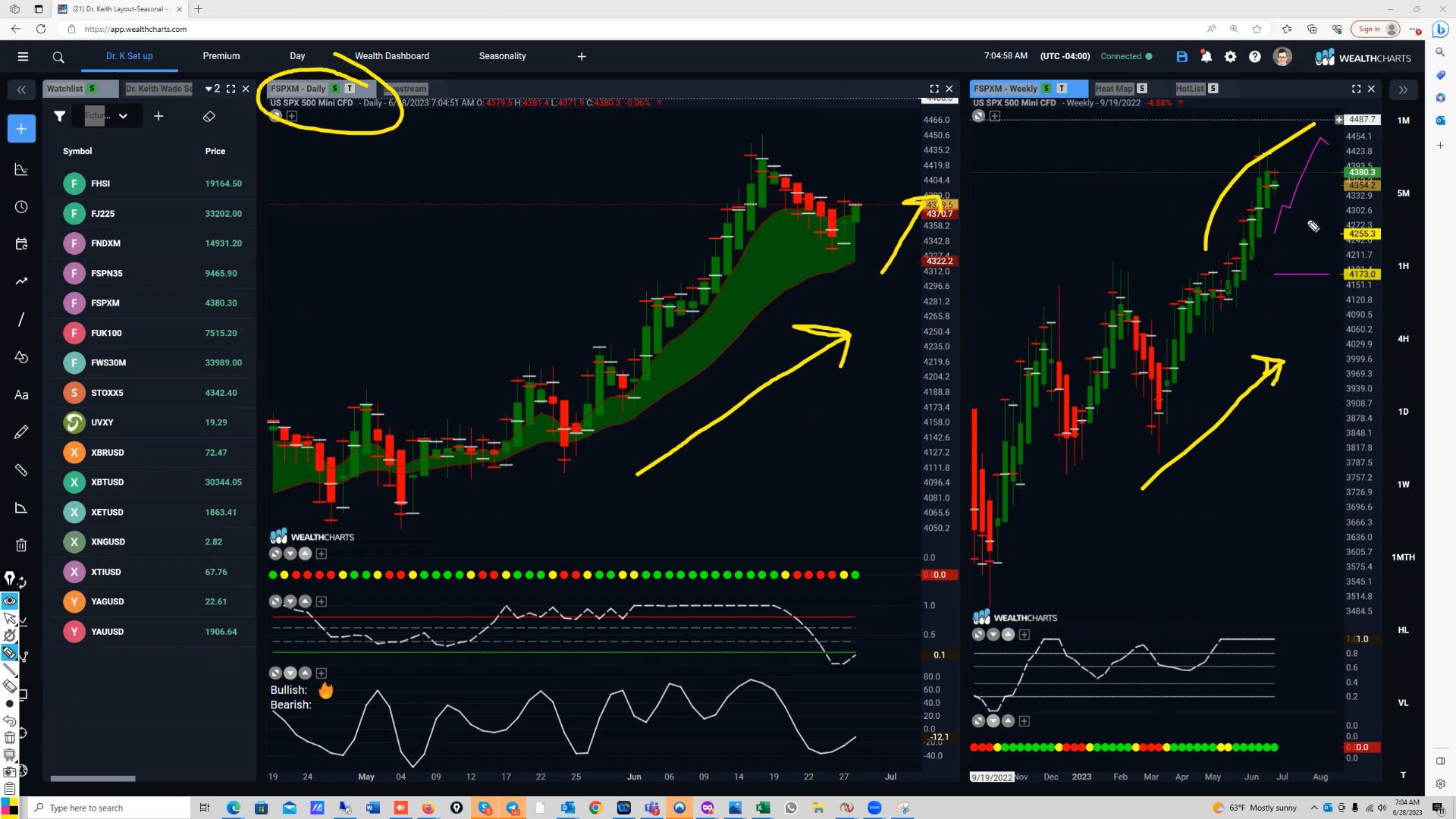Screen dimensions: 1456x819
Task: Click the black dot pen size selector
Action: (x=10, y=704)
